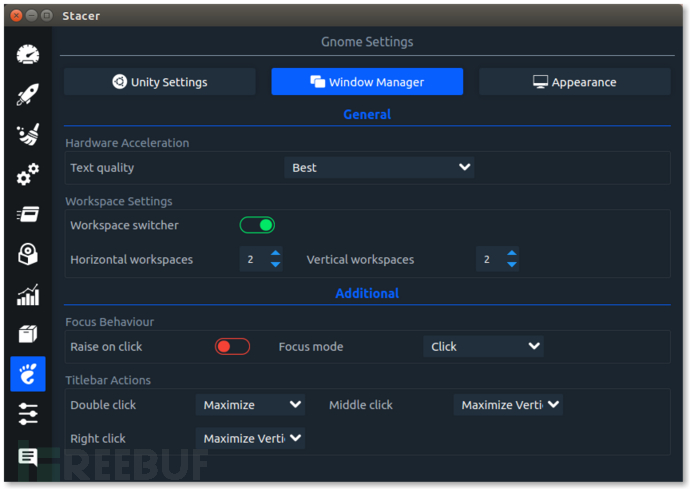
Task: Switch to the Unity Settings tab
Action: [160, 82]
